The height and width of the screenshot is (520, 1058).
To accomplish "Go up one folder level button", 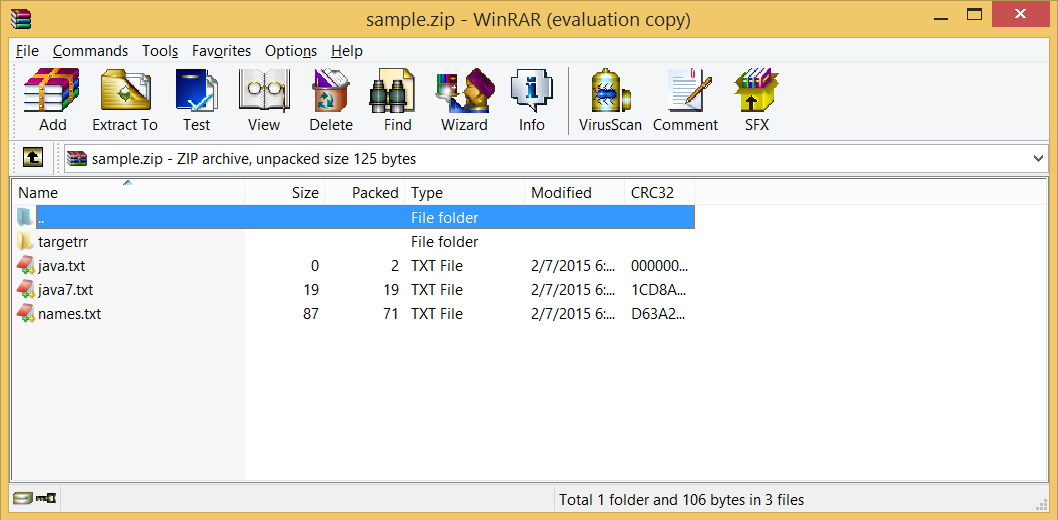I will pos(33,158).
